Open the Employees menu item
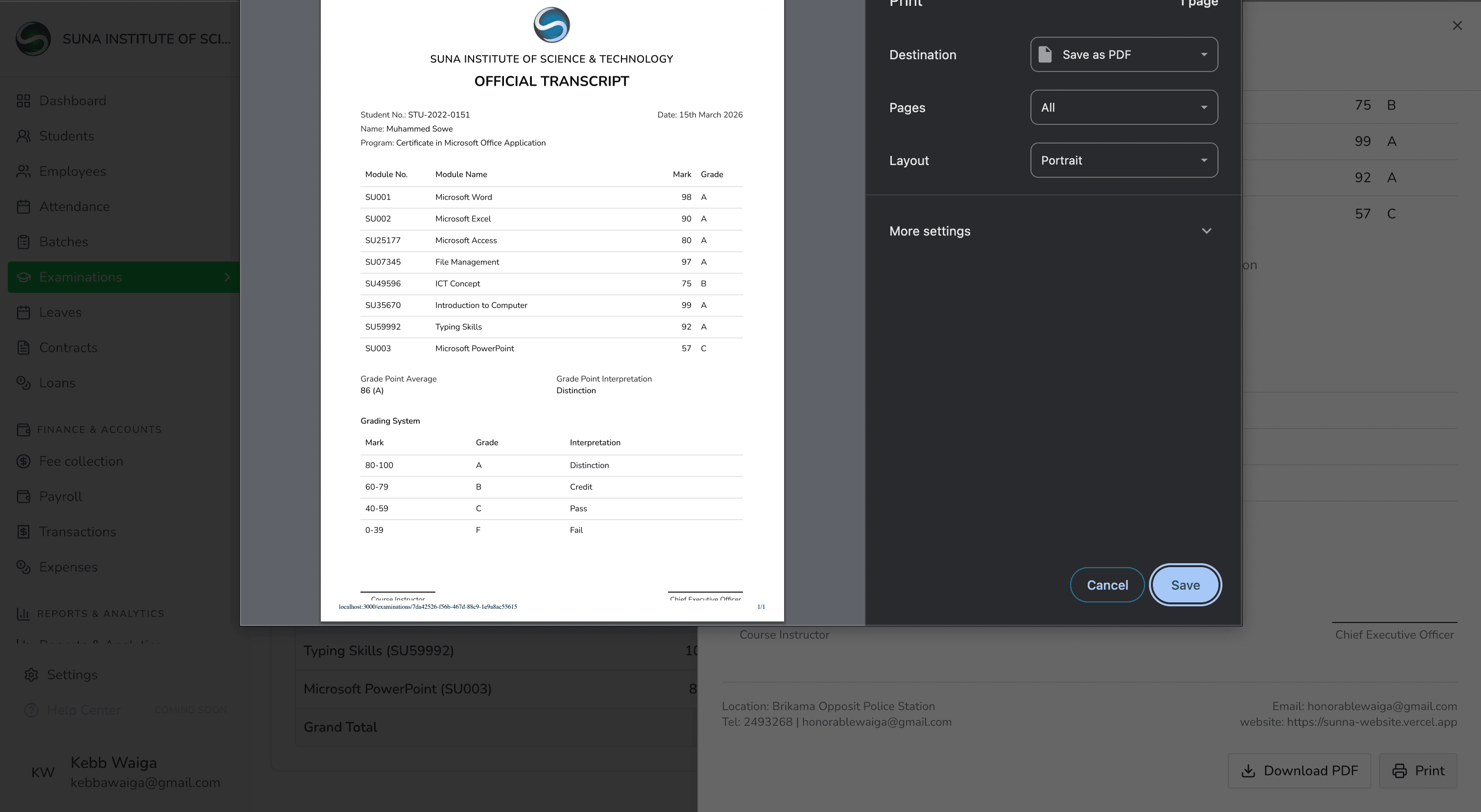This screenshot has width=1481, height=812. pos(72,171)
